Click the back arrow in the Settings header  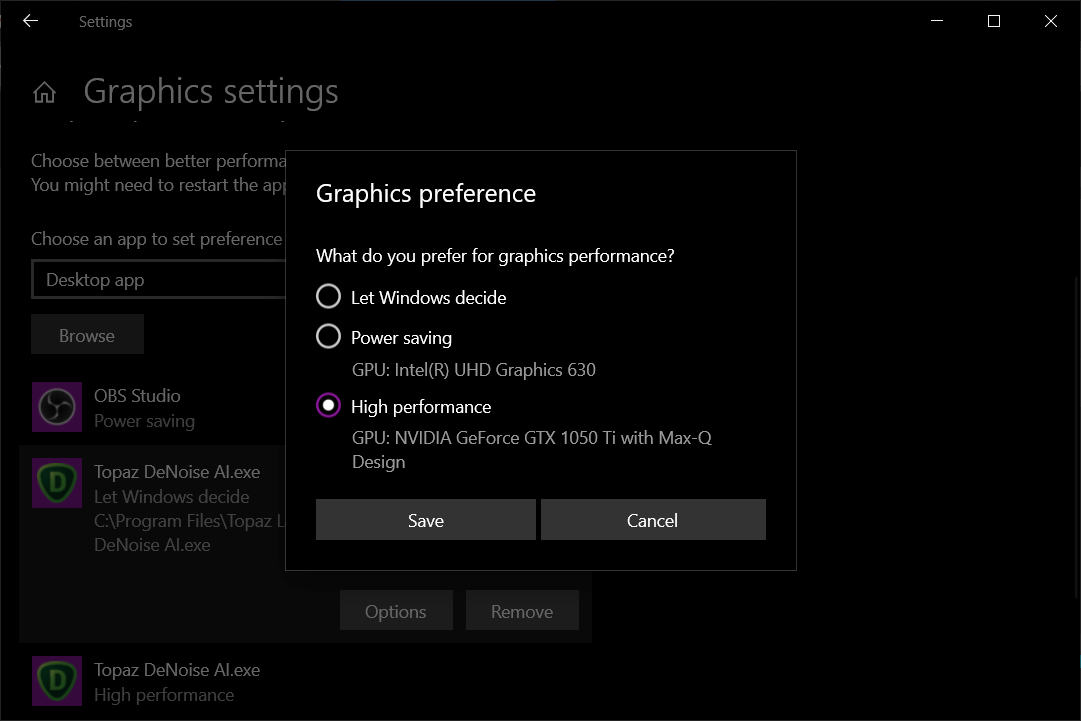click(30, 21)
